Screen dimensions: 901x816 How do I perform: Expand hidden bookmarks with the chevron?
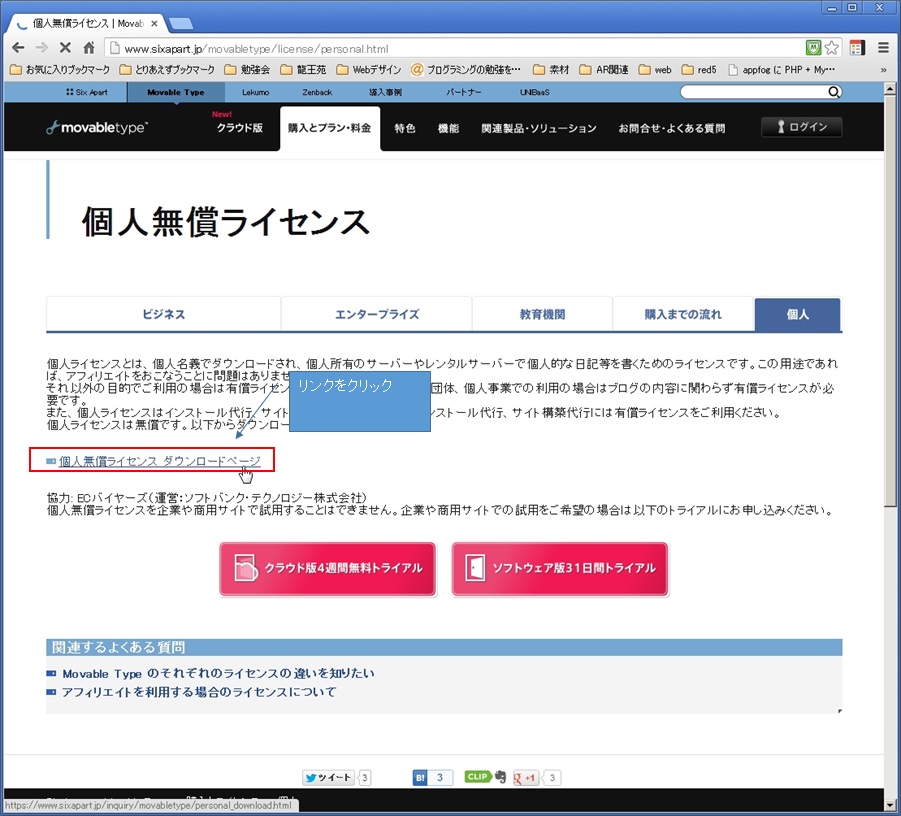click(883, 70)
